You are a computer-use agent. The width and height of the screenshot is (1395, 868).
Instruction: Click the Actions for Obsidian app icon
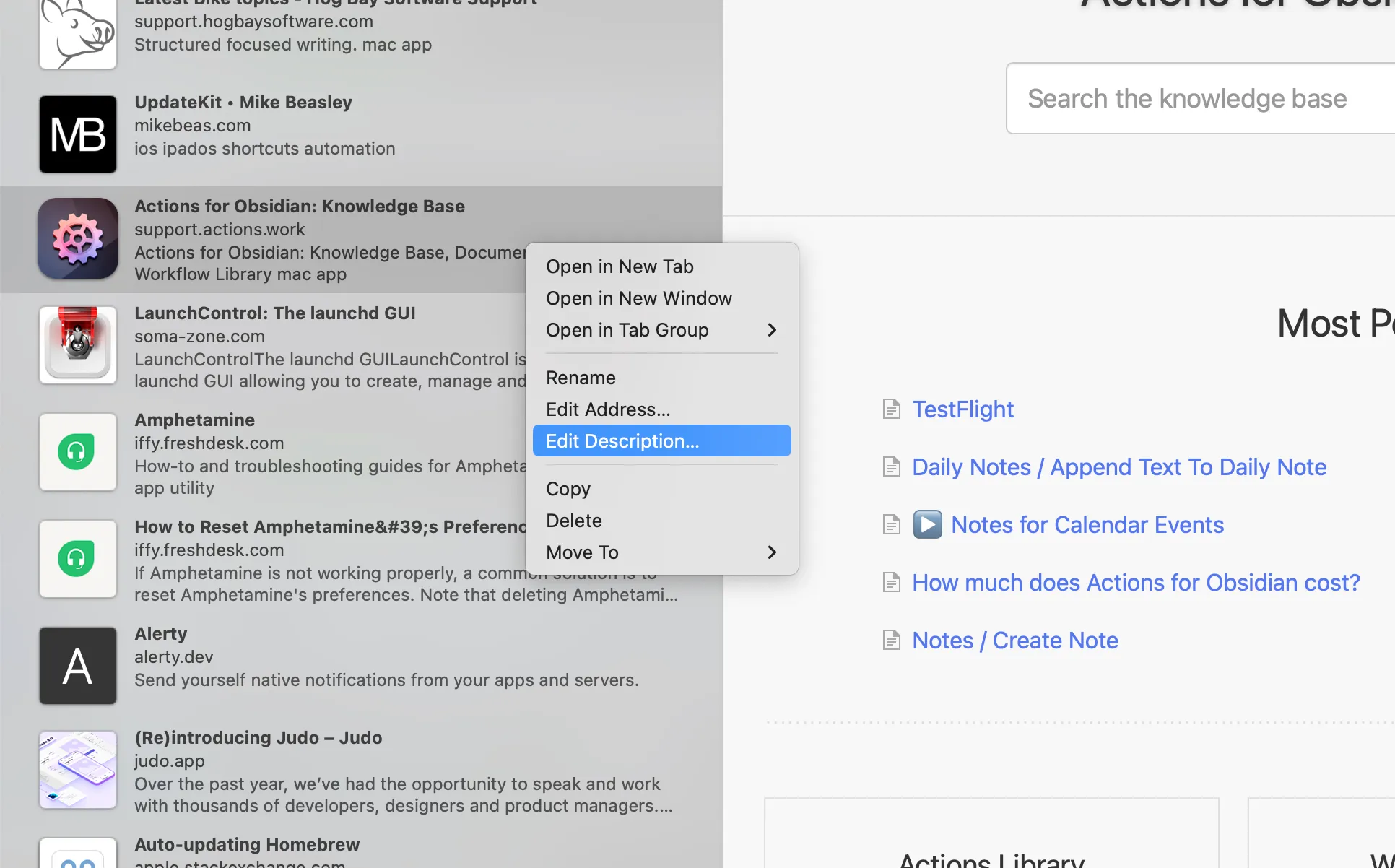77,238
